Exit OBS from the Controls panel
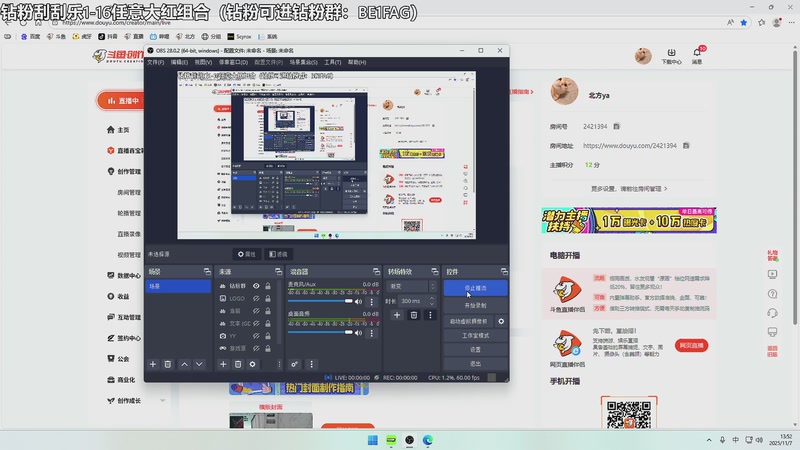800x450 pixels. coord(476,364)
